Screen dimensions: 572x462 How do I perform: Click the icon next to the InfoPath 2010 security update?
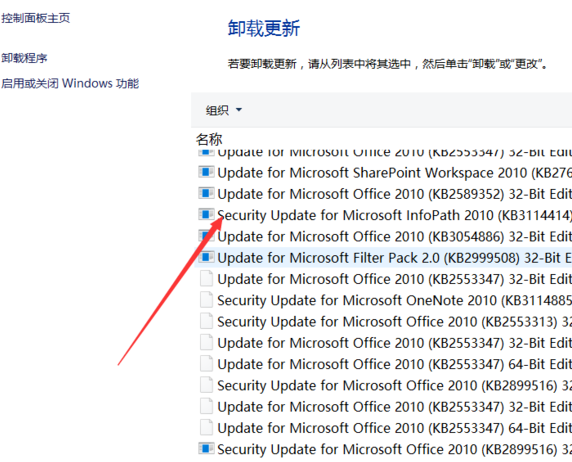pos(206,214)
